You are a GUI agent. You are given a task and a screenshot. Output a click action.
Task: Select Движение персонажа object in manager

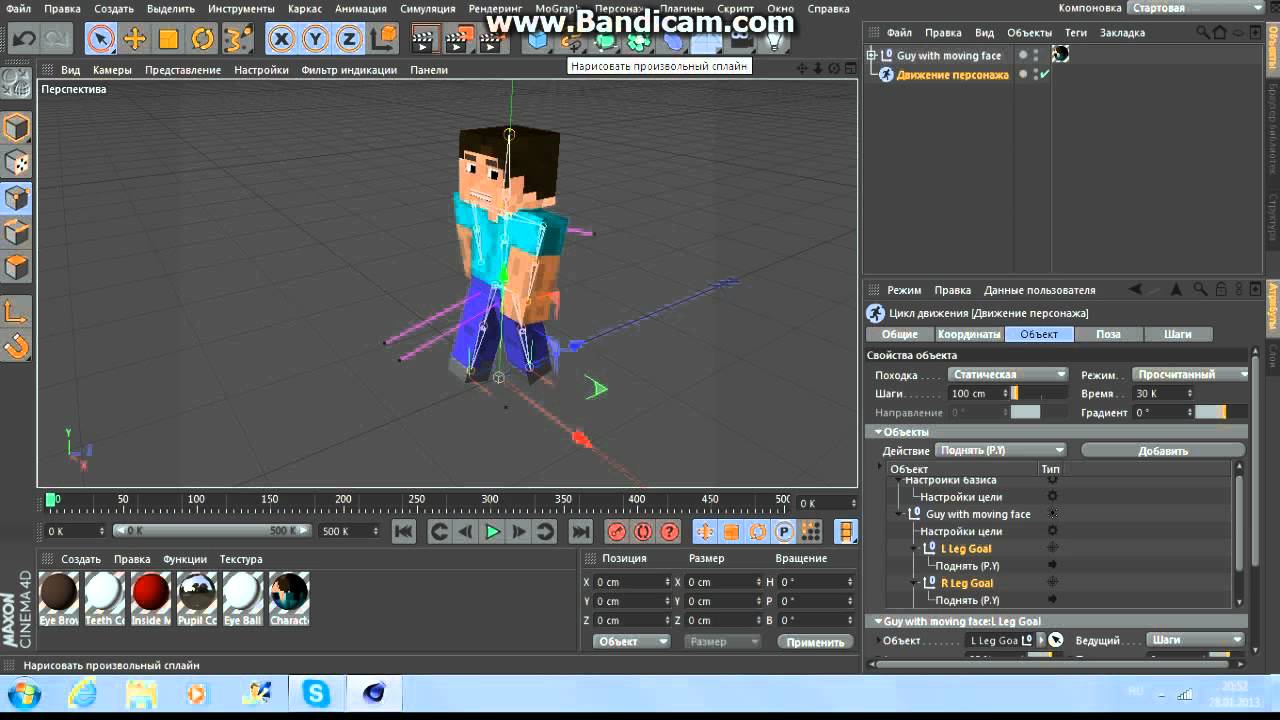(x=952, y=75)
